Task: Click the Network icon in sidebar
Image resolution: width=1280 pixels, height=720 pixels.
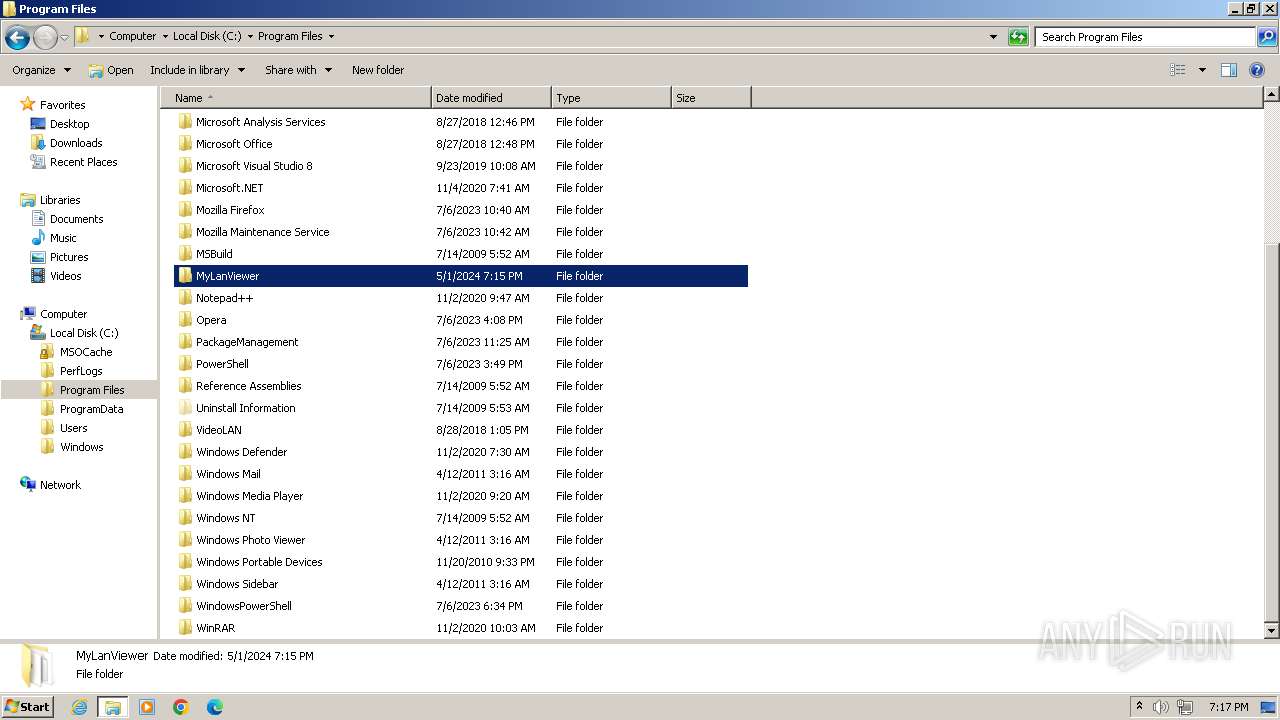Action: pos(27,484)
